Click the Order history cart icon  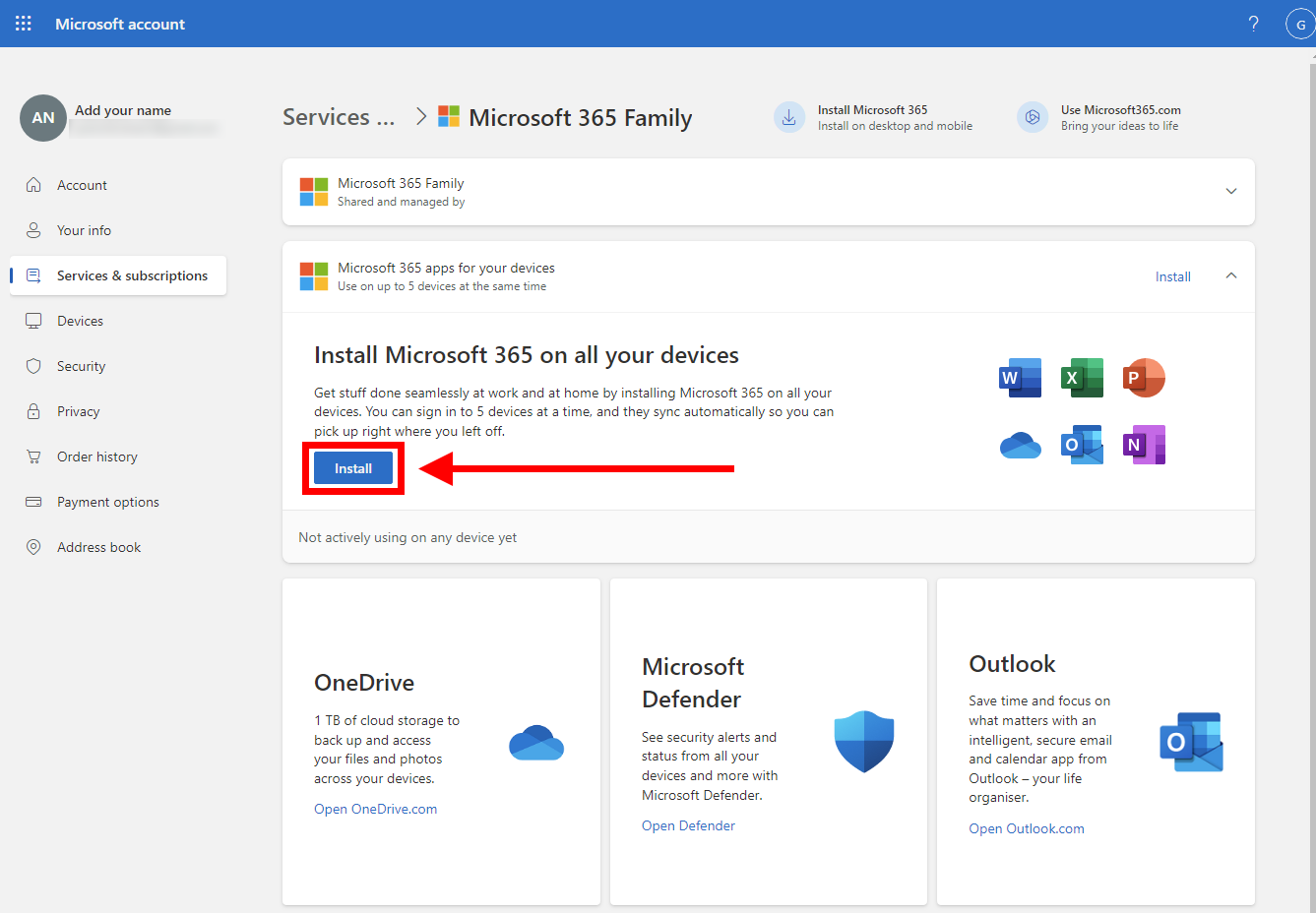coord(33,456)
